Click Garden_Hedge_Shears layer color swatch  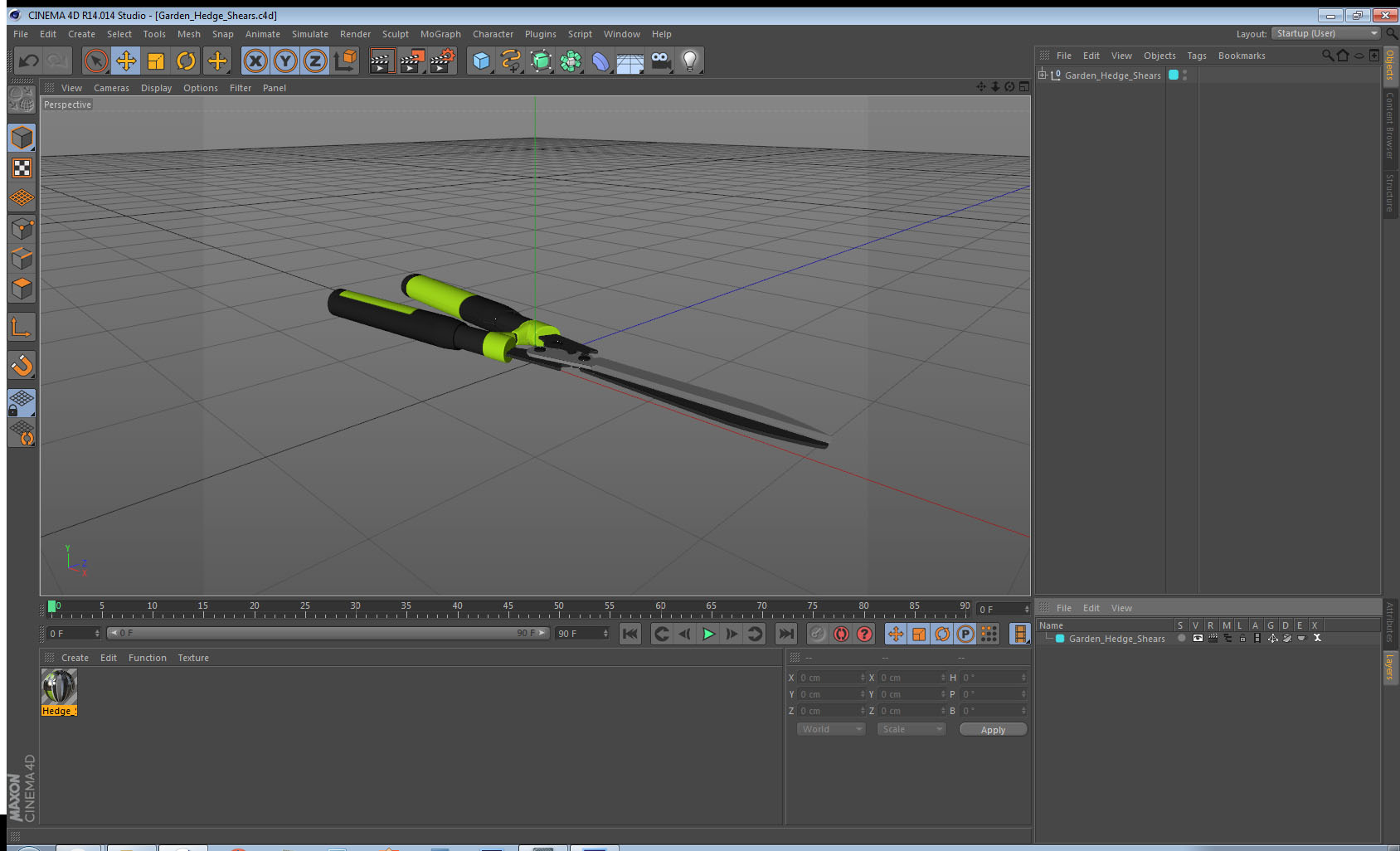[x=1060, y=639]
